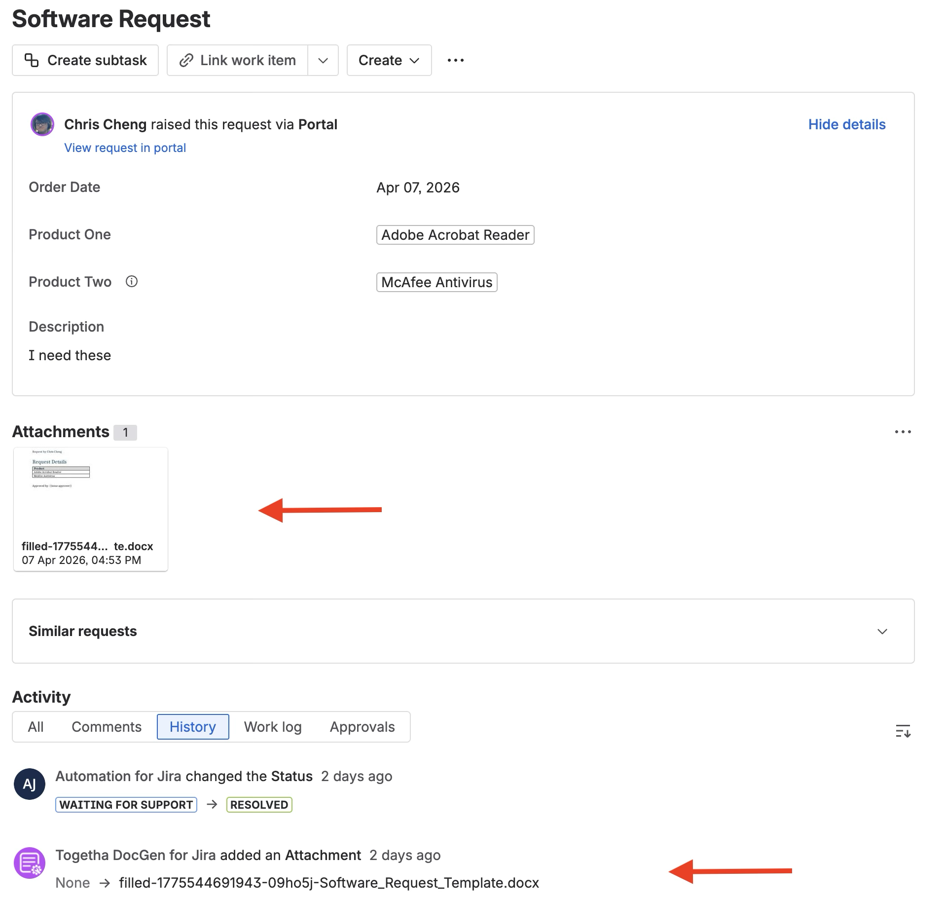The height and width of the screenshot is (900, 945).
Task: Switch to the Work log tab
Action: pos(272,727)
